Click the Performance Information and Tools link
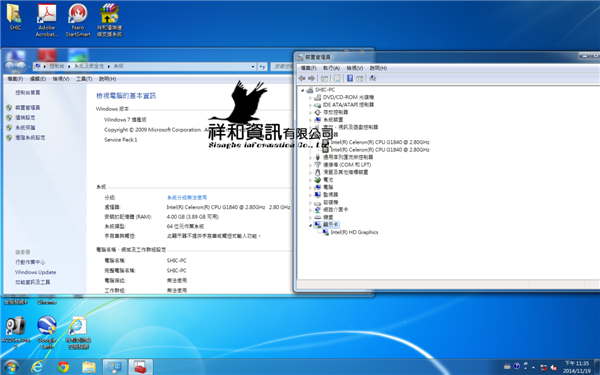 [x=33, y=282]
